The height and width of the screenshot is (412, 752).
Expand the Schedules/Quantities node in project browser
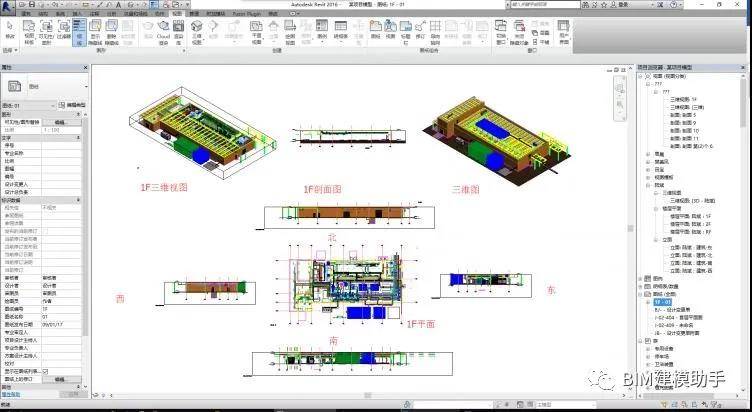pos(641,286)
